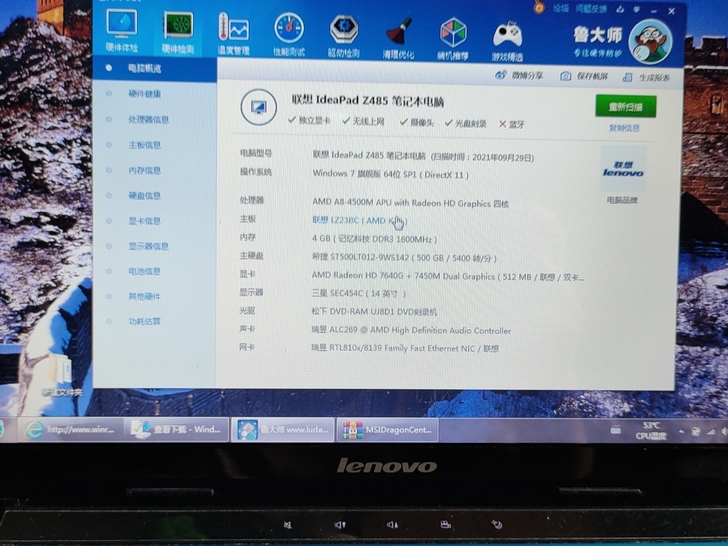Open the 驱动检测 driver detection icon
The height and width of the screenshot is (546, 728).
coord(344,36)
